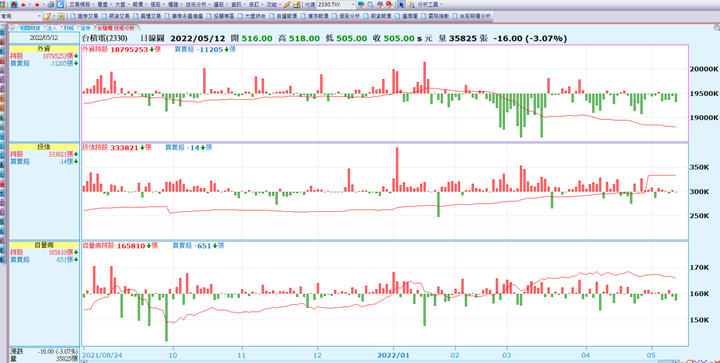Expand the arrow beside the forward button
Image resolution: width=720 pixels, height=363 pixels.
44,5
